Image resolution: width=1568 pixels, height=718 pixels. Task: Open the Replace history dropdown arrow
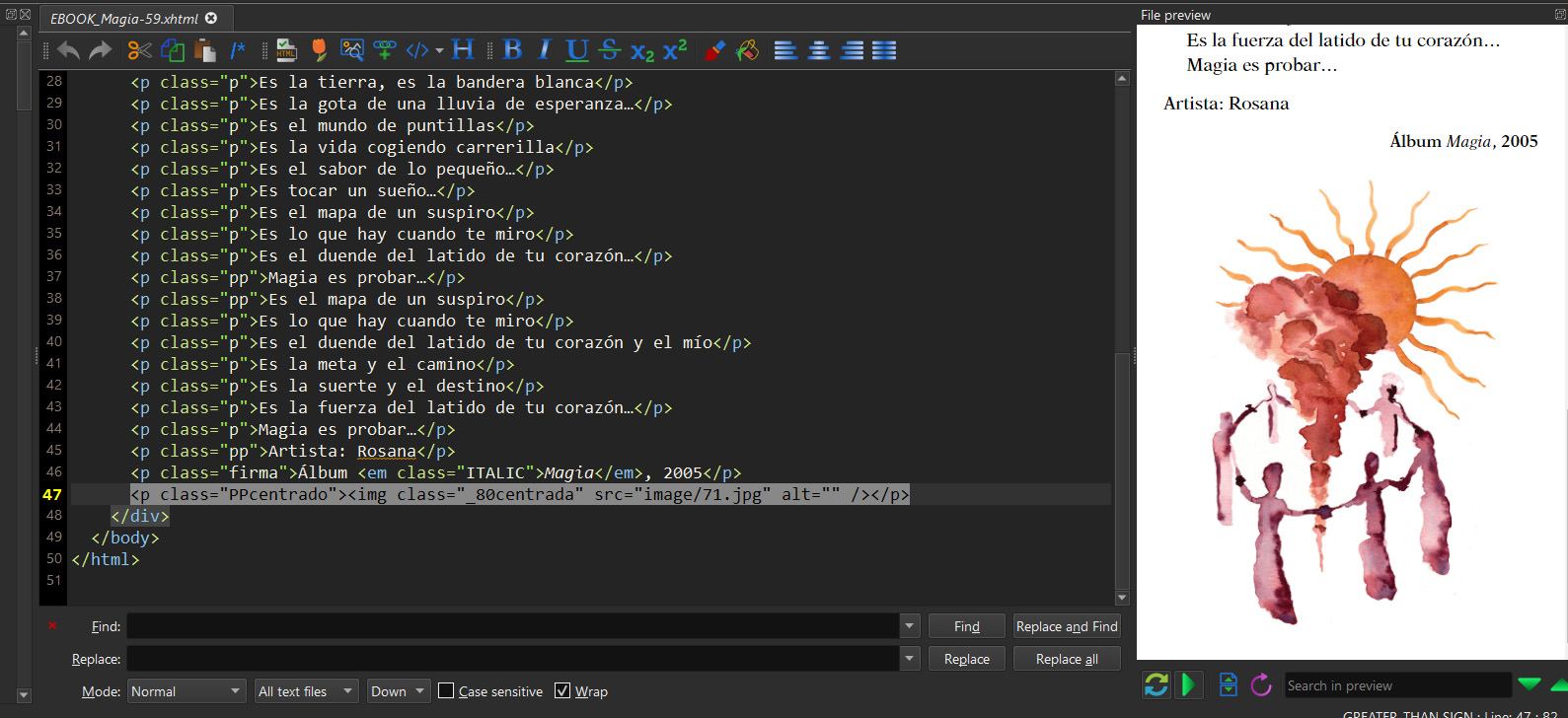click(x=910, y=659)
